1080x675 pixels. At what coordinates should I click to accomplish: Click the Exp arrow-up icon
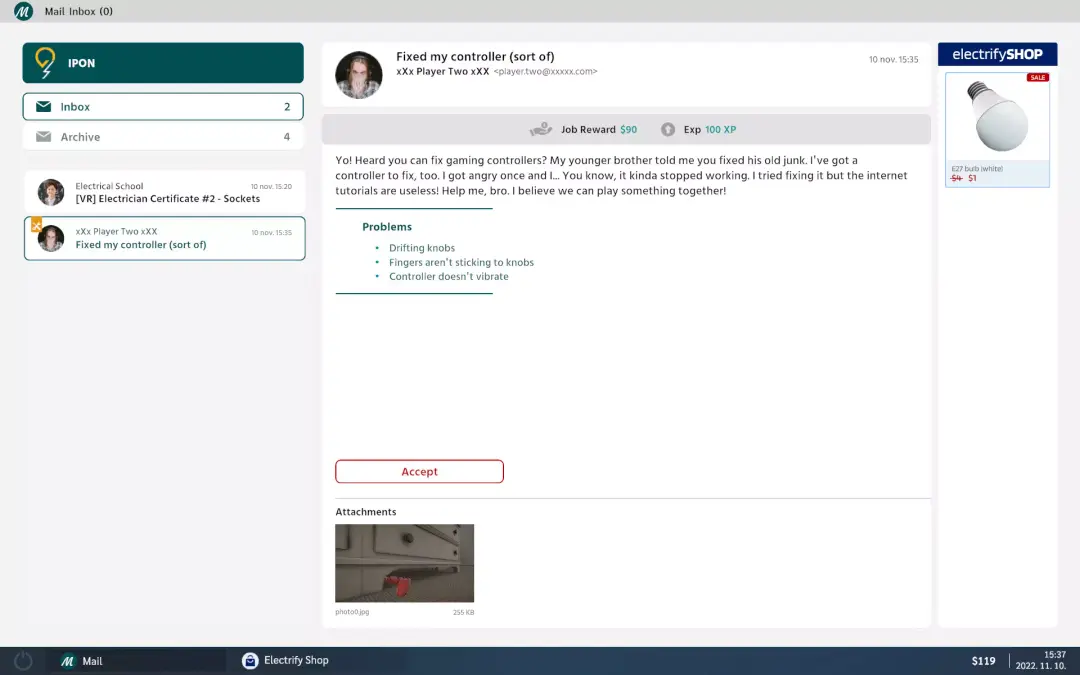(x=667, y=129)
